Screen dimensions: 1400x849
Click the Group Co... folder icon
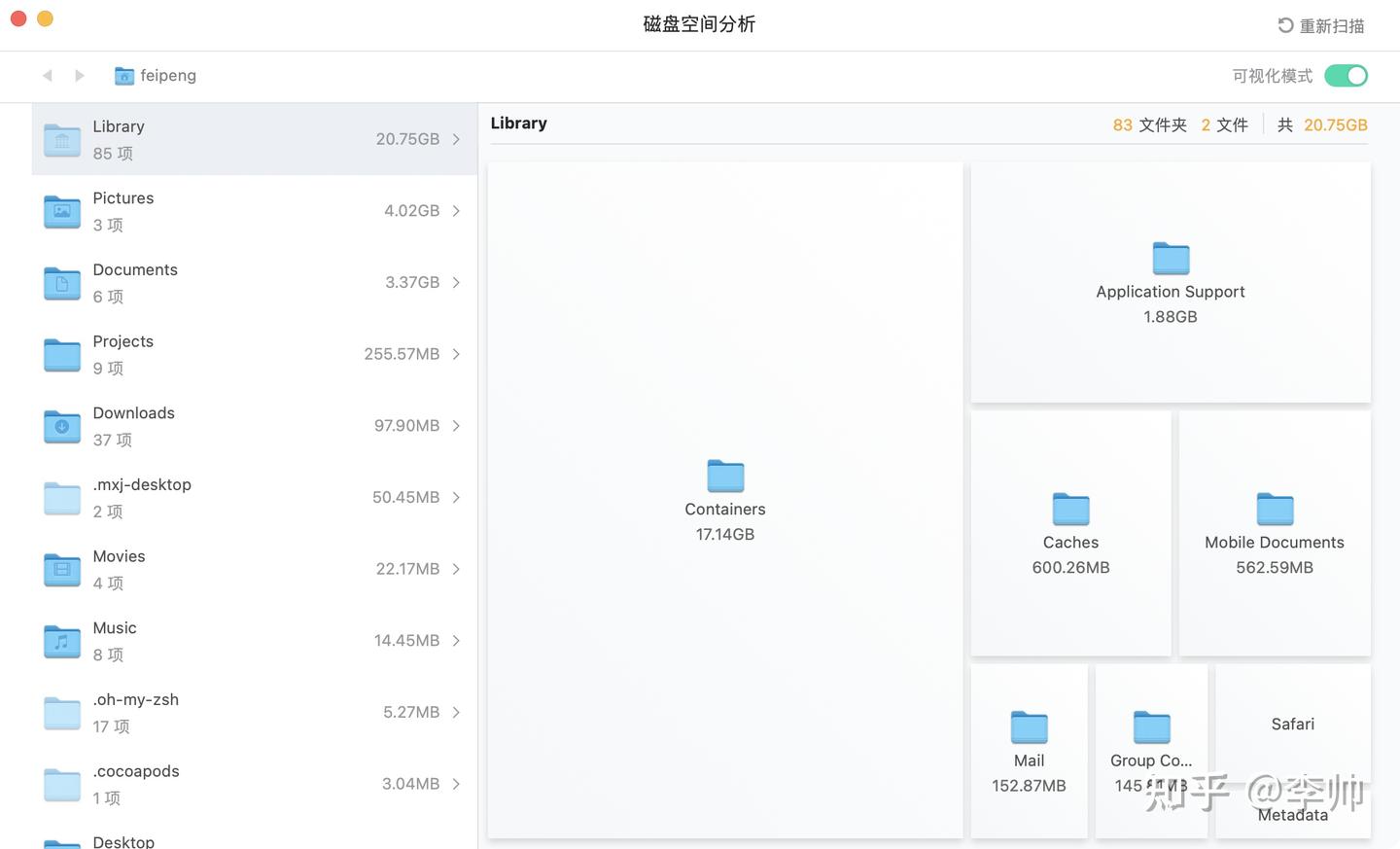[1151, 726]
